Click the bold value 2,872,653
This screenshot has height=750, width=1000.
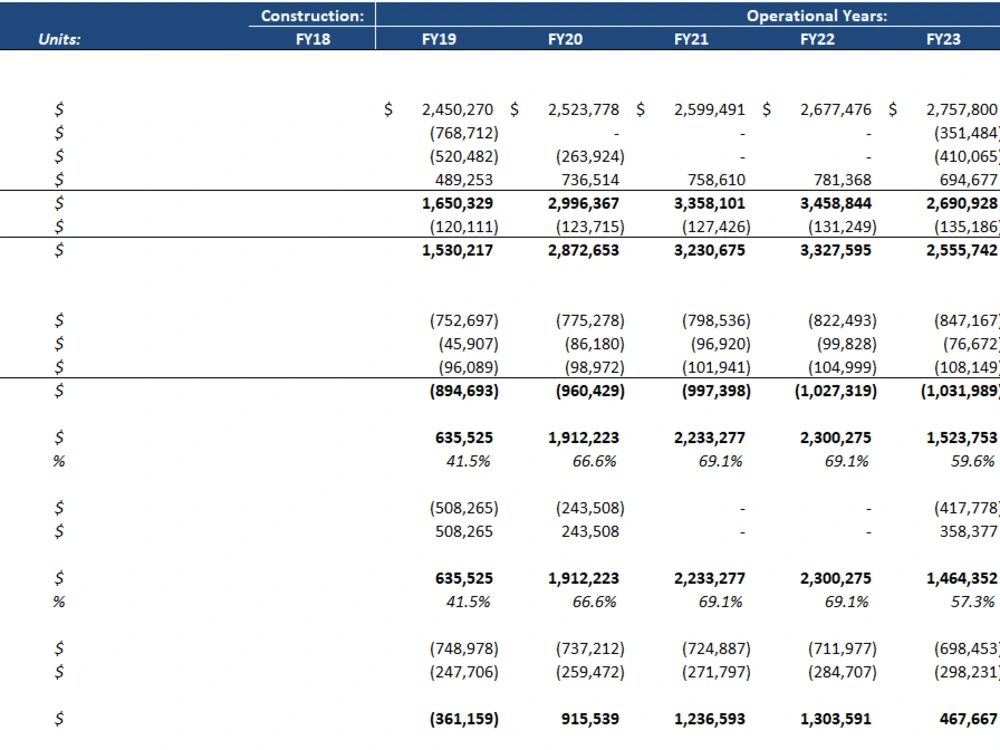584,250
